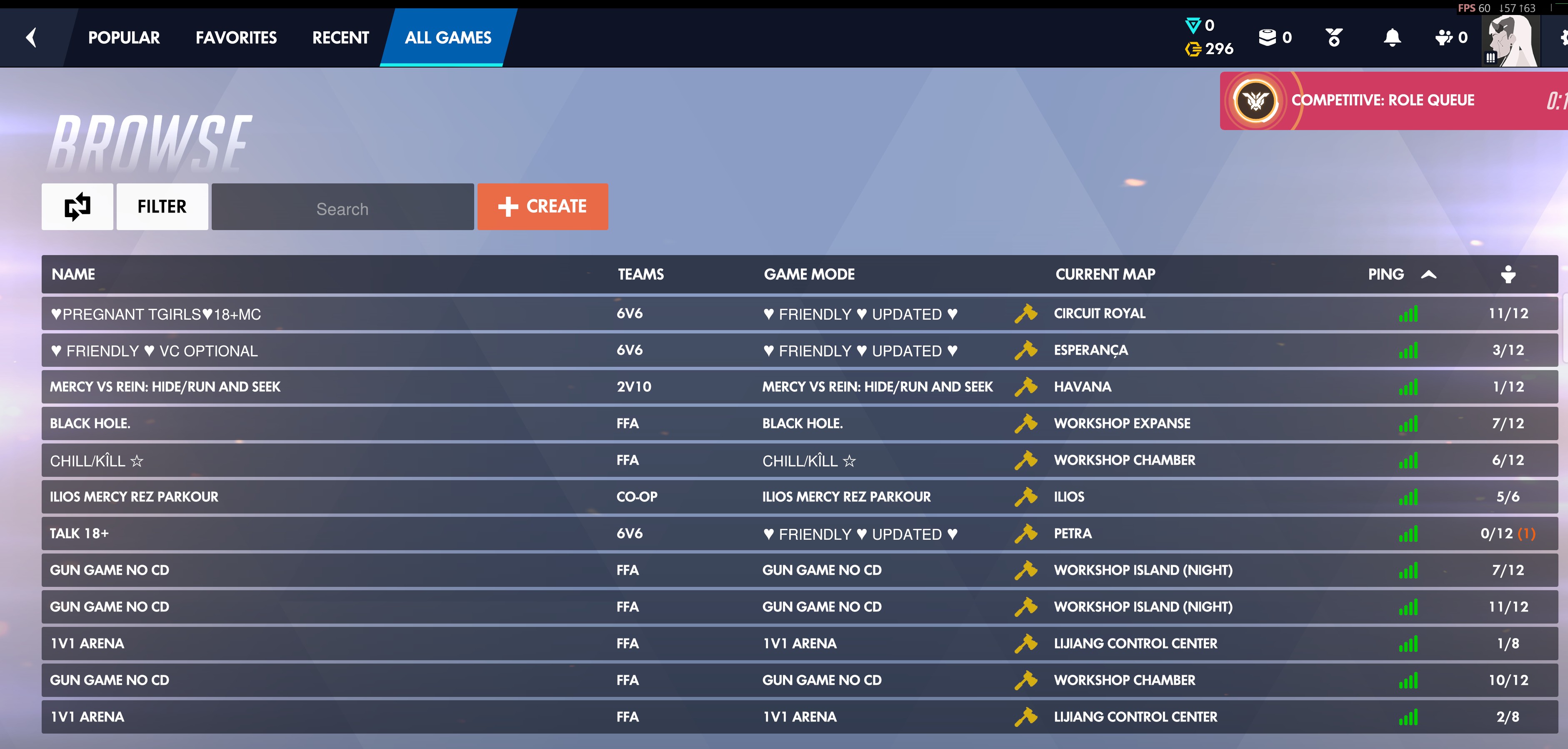Open the Recent tab
This screenshot has height=749, width=1568.
tap(341, 38)
